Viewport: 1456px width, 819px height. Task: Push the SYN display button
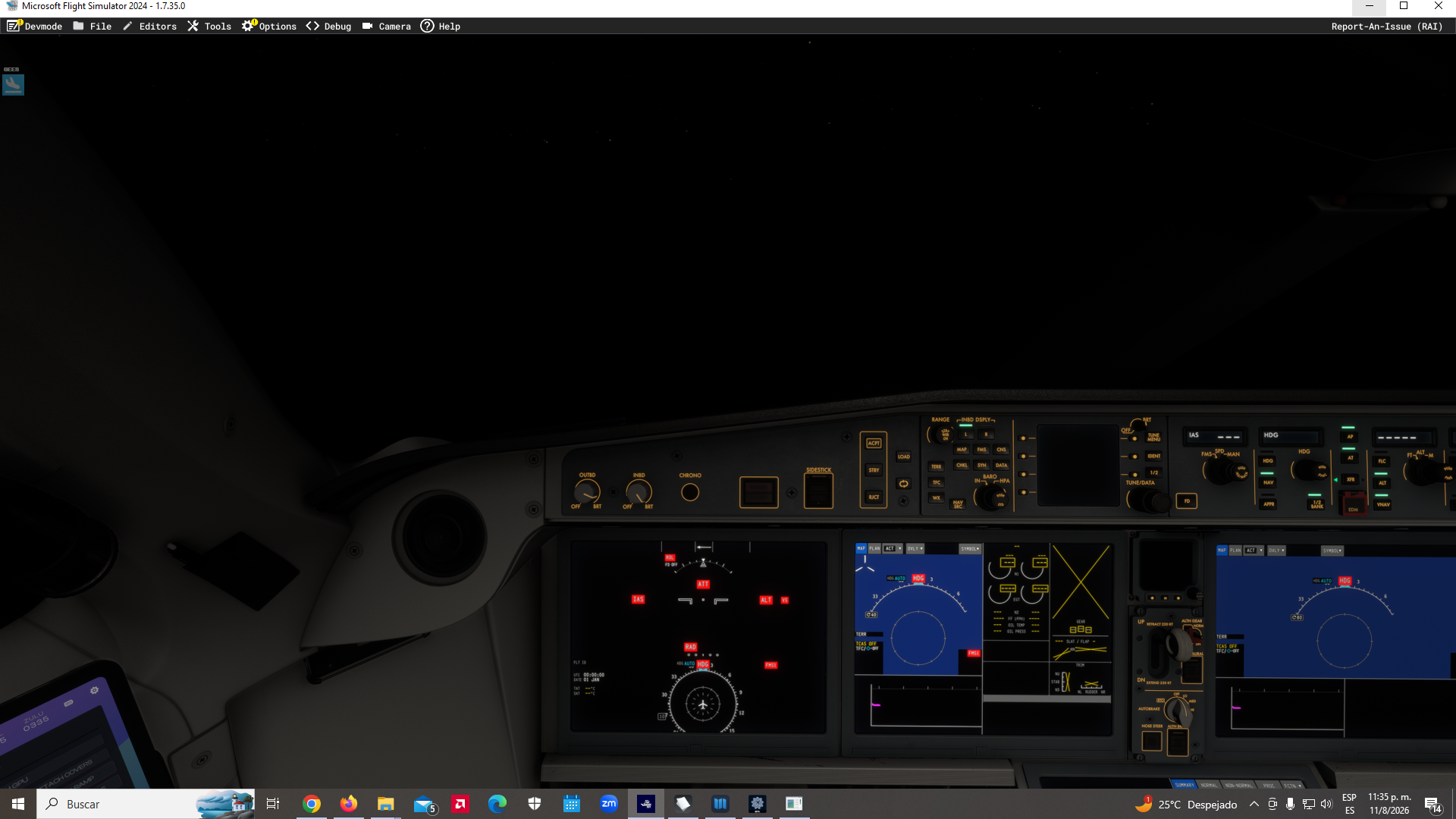[981, 466]
